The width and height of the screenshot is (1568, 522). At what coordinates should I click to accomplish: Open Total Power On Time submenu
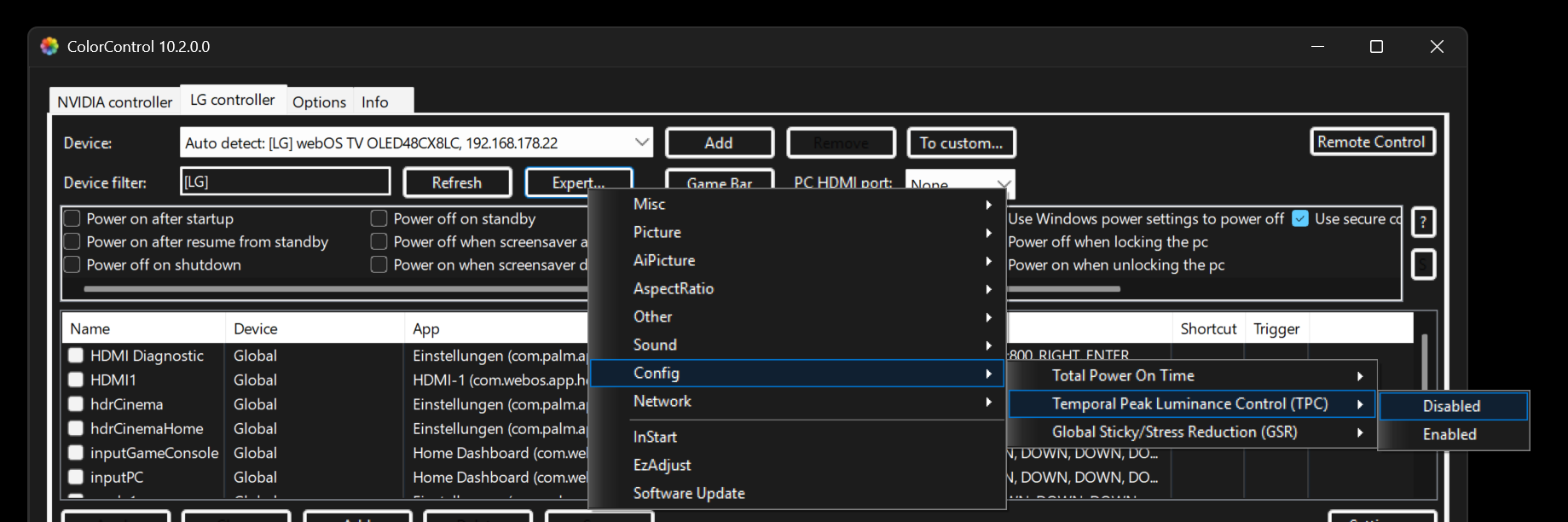(1192, 375)
